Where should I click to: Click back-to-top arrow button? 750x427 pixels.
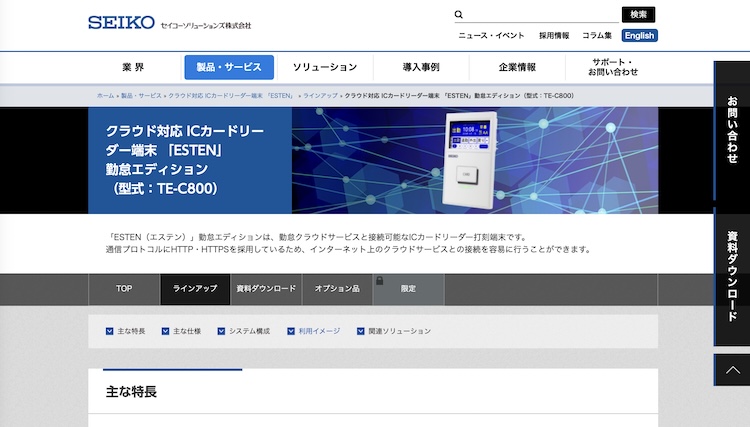(x=732, y=370)
